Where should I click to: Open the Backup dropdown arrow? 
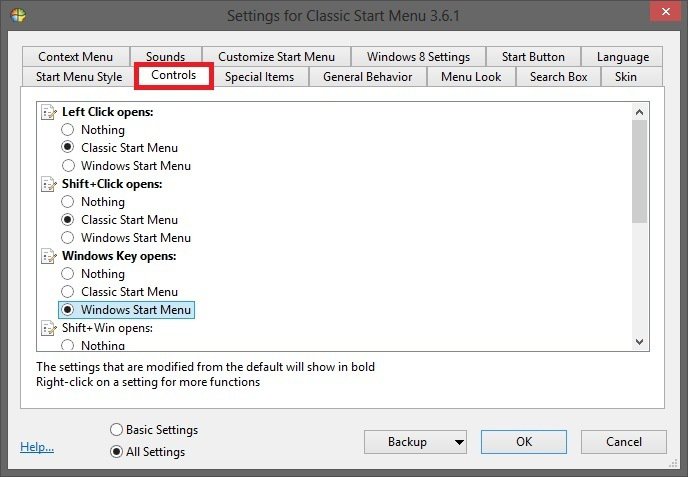459,442
